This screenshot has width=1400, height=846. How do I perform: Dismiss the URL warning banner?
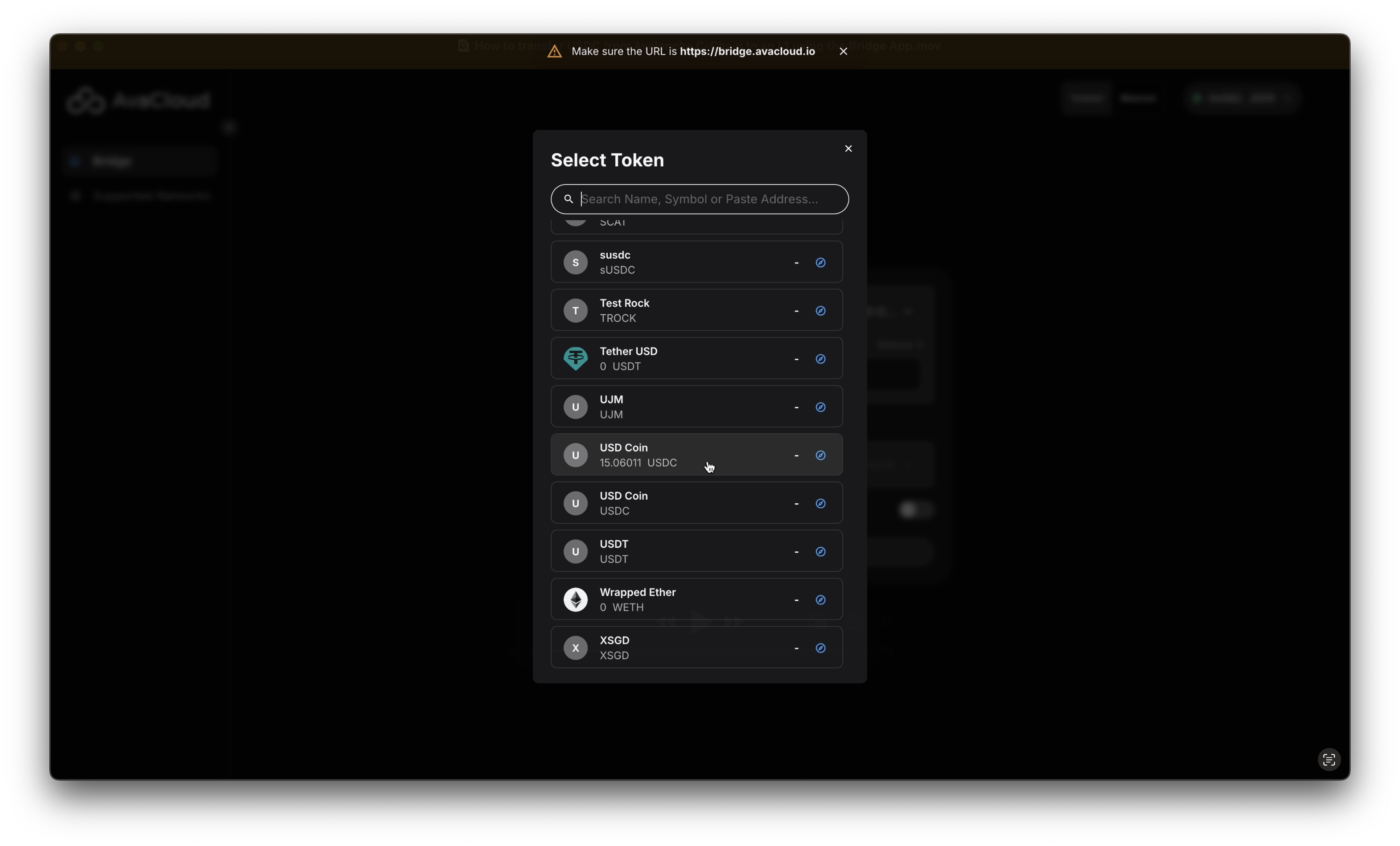pos(843,51)
